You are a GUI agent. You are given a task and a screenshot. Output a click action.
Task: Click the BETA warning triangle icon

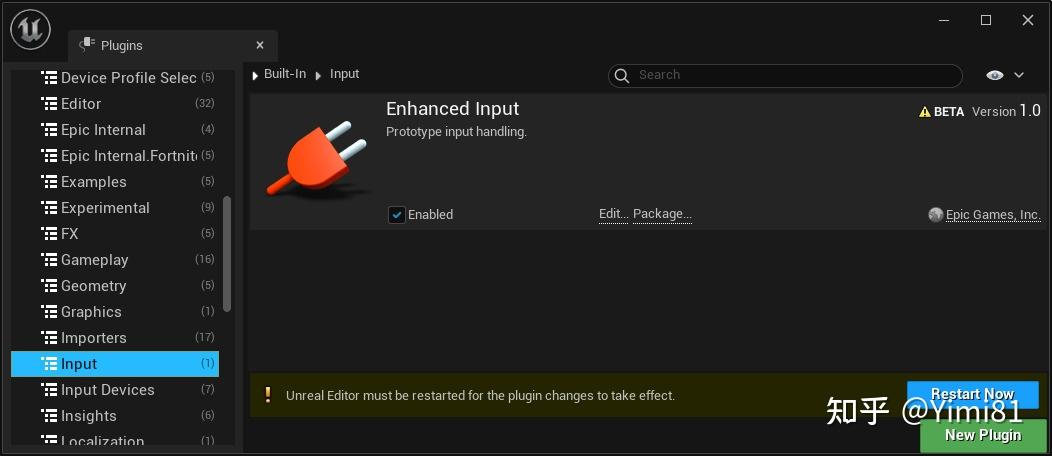(925, 112)
